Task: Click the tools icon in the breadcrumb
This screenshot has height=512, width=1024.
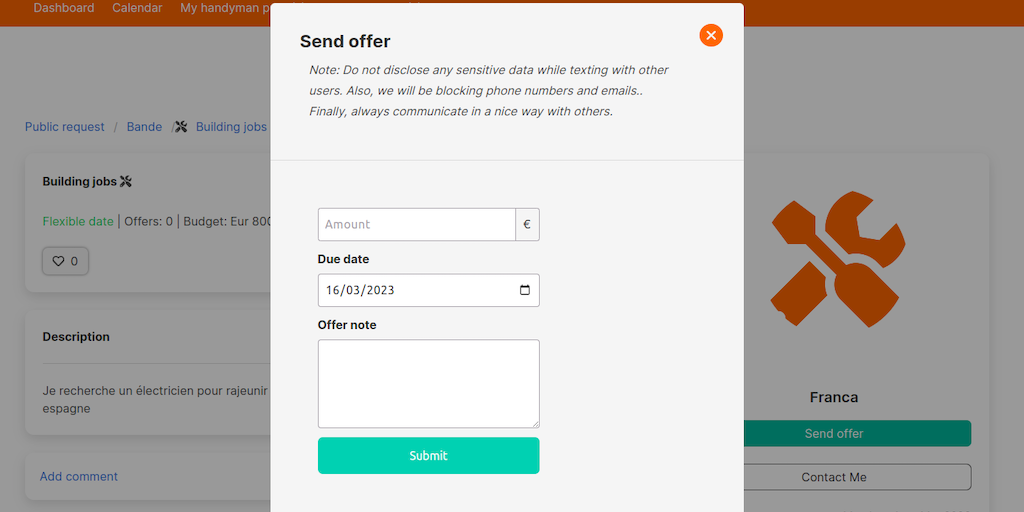Action: pos(181,127)
